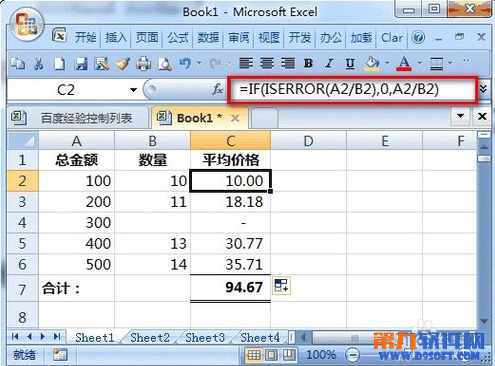Viewport: 495px width, 366px height.
Task: Open the 页面 ribbon tab
Action: (x=147, y=38)
